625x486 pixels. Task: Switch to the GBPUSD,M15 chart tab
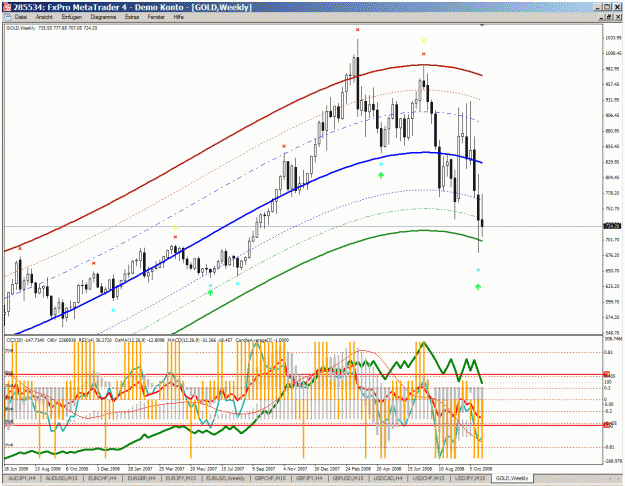(348, 478)
